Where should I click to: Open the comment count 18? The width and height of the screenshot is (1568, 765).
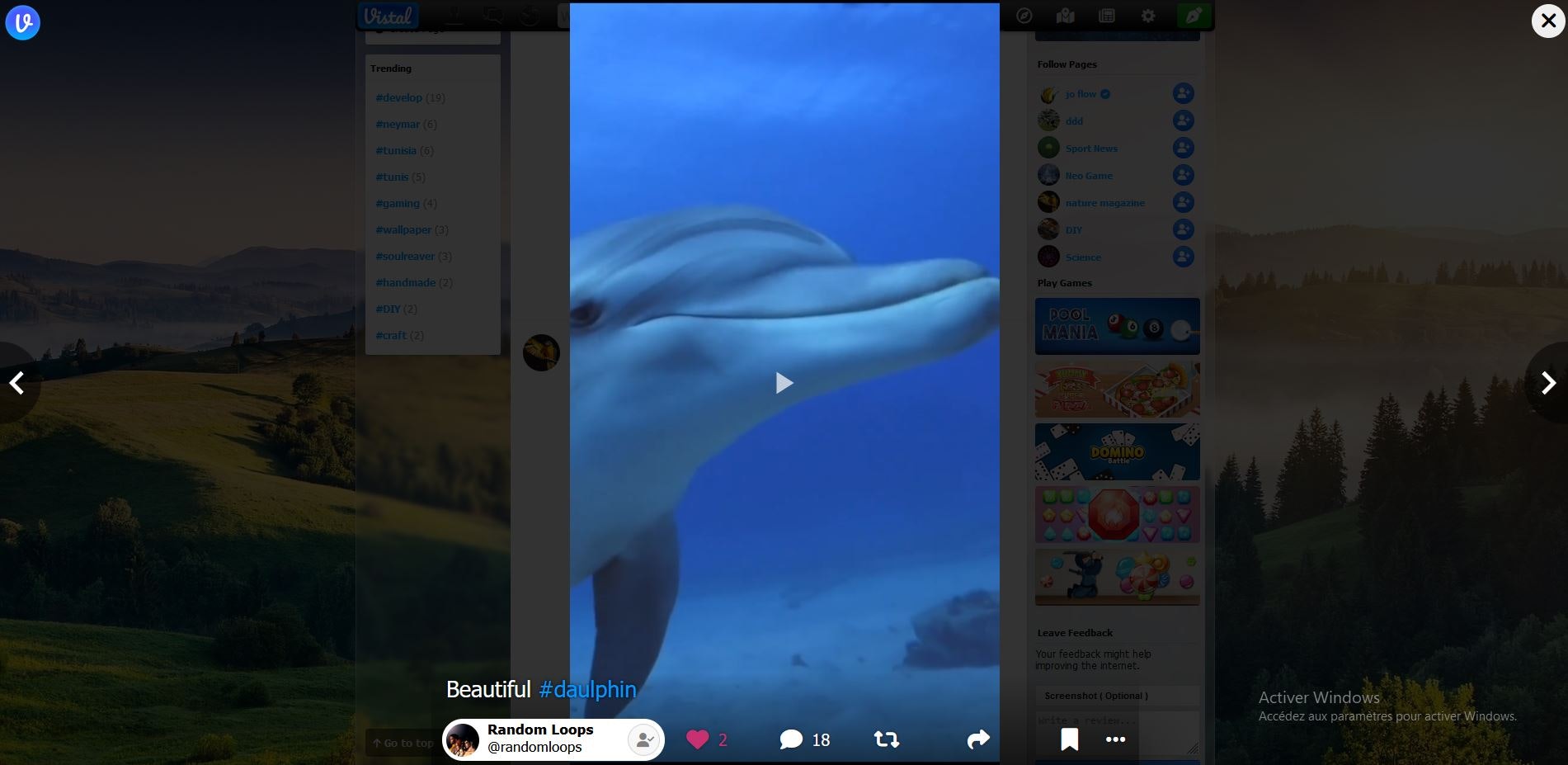821,740
